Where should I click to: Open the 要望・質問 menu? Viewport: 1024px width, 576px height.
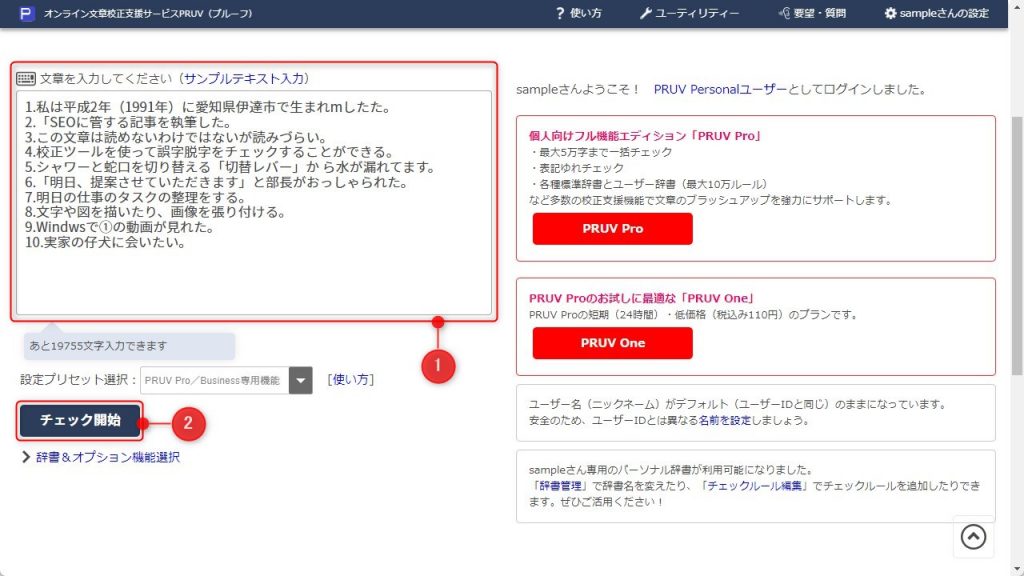tap(812, 13)
